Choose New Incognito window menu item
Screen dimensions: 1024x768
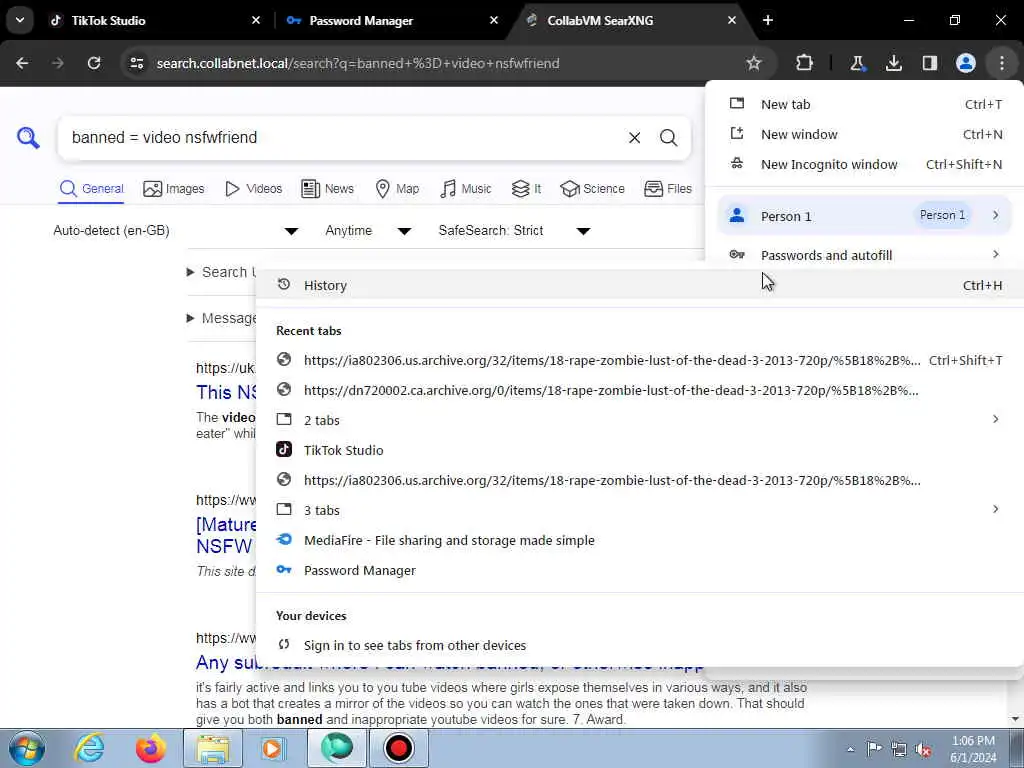tap(865, 165)
